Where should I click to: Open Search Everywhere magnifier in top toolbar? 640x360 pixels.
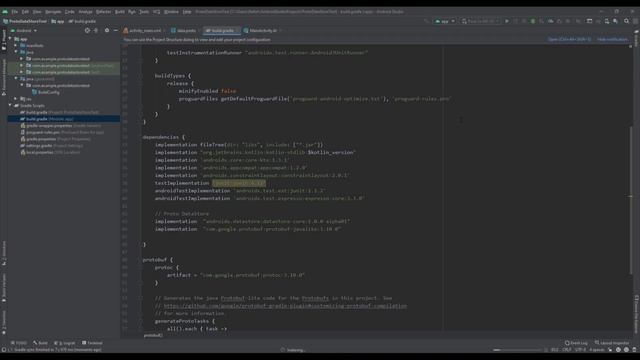pyautogui.click(x=626, y=21)
